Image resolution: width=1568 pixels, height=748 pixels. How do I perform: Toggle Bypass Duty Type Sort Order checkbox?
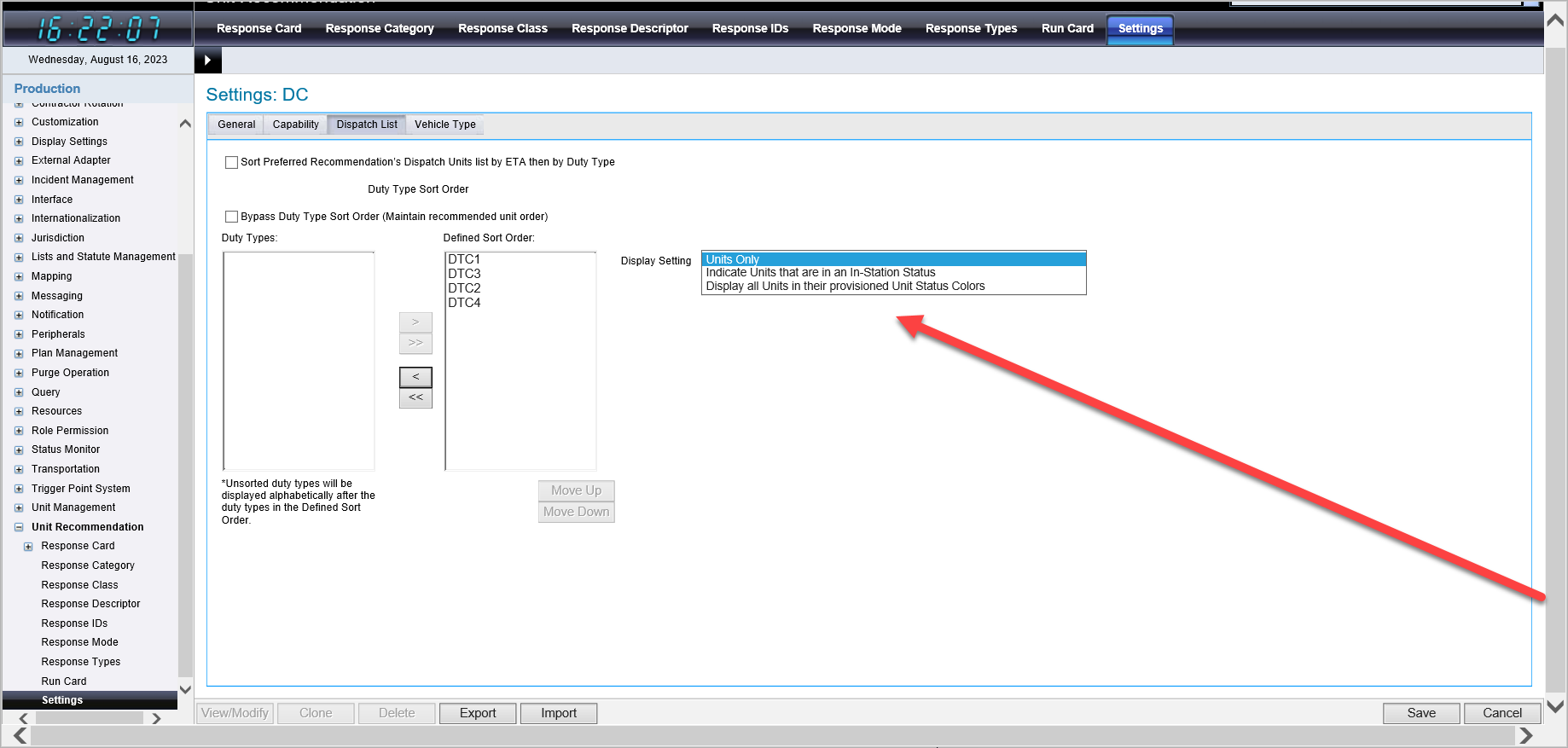(x=231, y=217)
